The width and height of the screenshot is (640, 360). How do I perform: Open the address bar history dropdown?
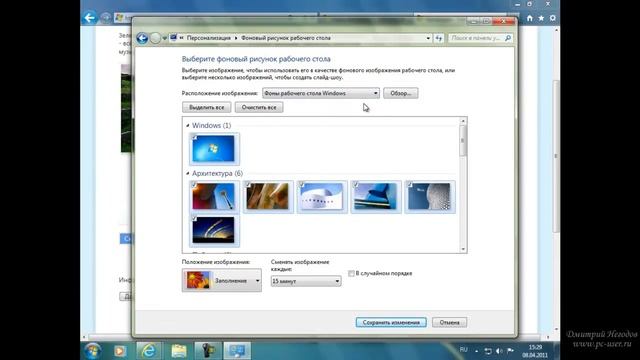coord(428,38)
